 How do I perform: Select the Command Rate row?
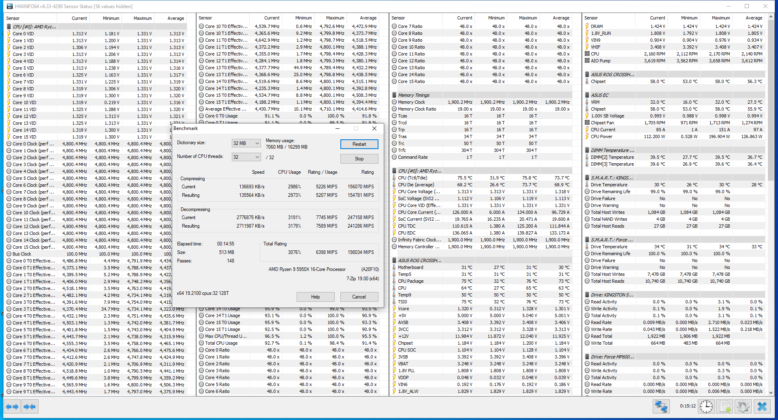(482, 157)
